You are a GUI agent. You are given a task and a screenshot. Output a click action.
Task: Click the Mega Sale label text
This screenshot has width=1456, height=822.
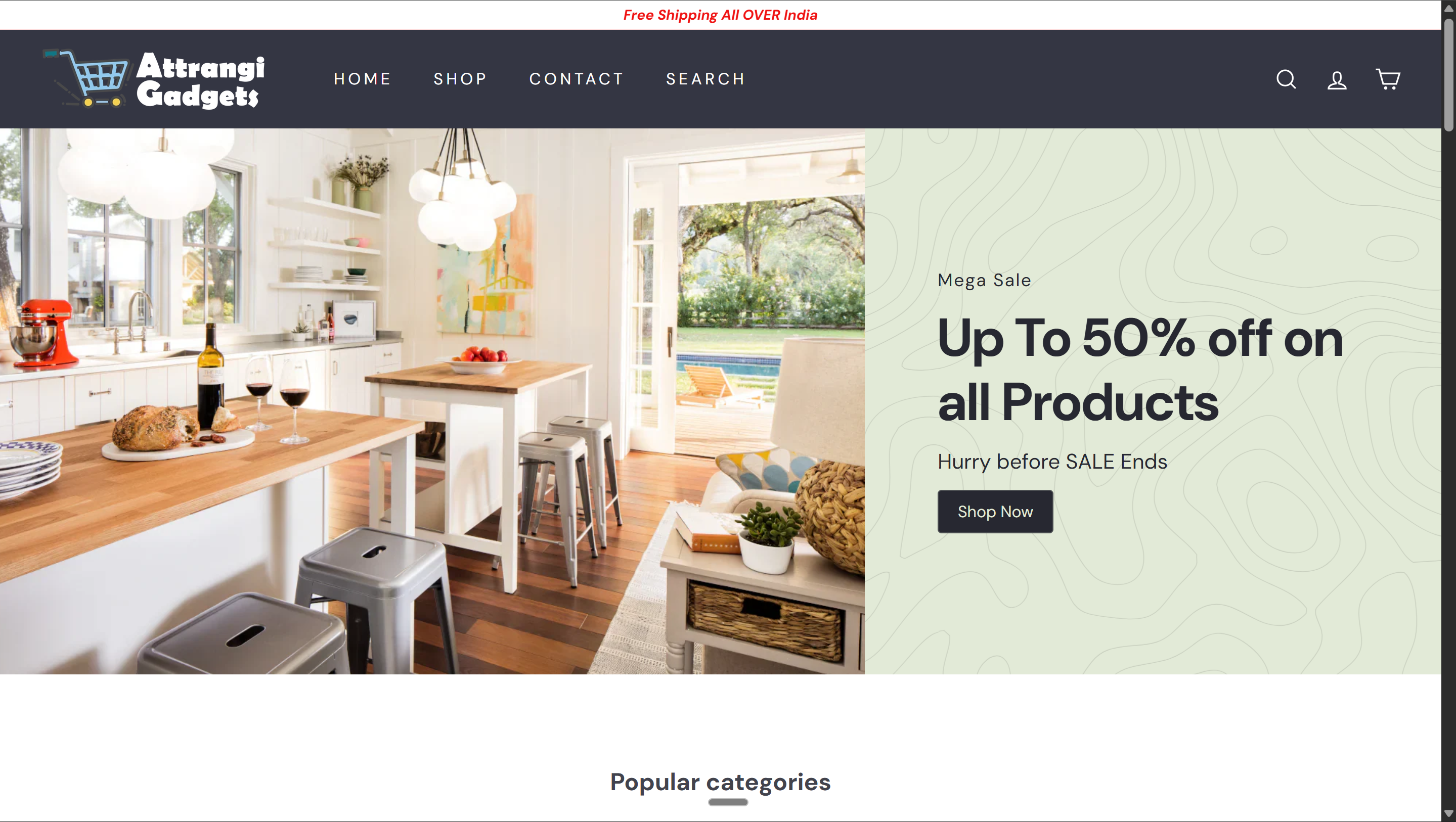pos(984,280)
